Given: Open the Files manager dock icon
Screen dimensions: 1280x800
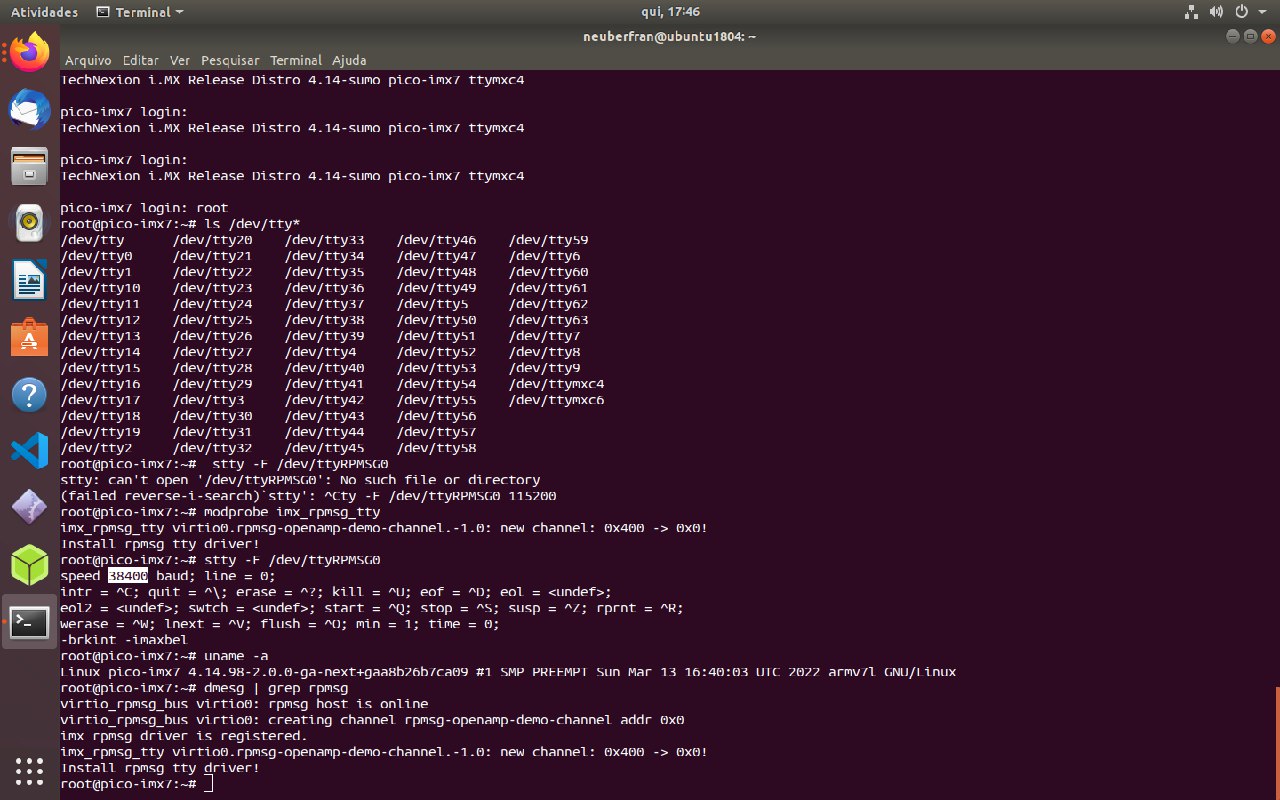Looking at the screenshot, I should pyautogui.click(x=30, y=165).
